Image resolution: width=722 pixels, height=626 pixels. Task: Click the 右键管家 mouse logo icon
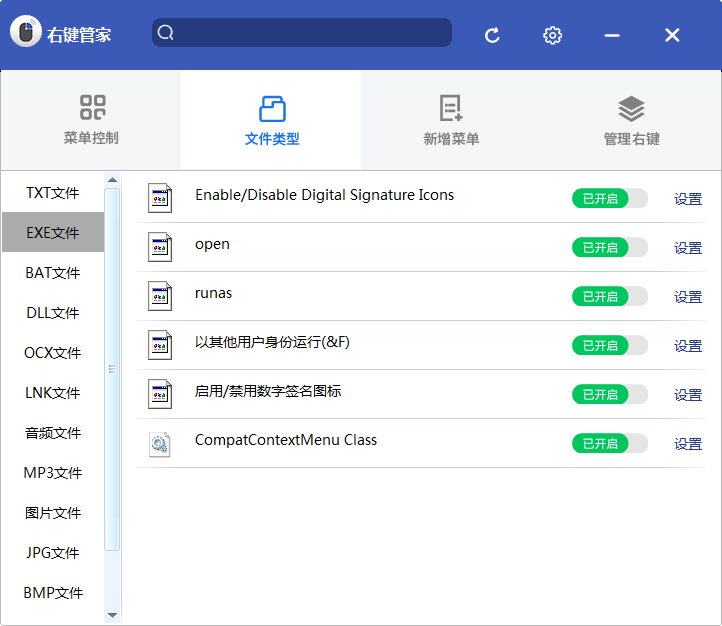(x=26, y=32)
